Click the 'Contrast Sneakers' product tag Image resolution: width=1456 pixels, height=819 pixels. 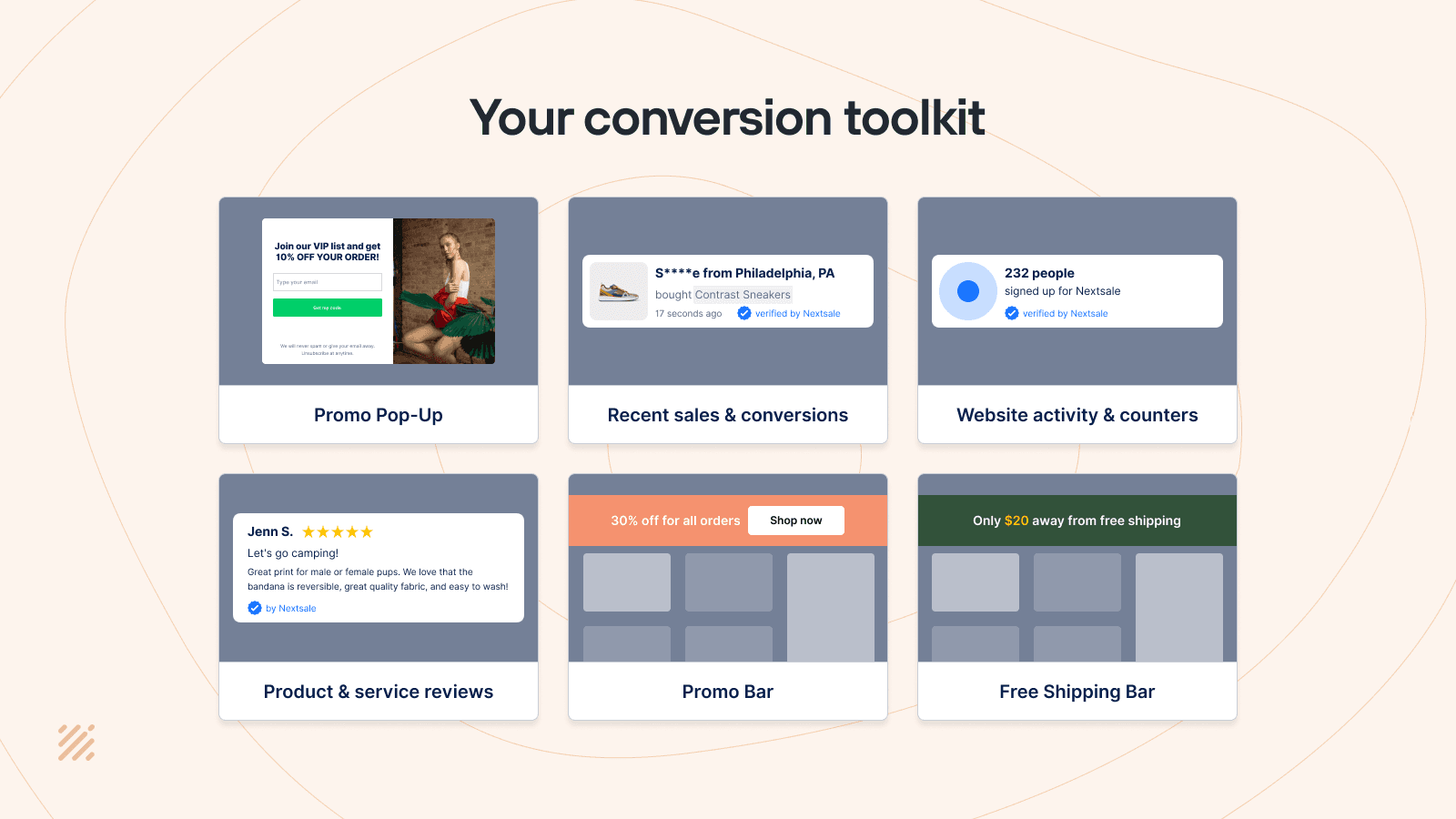pyautogui.click(x=743, y=294)
